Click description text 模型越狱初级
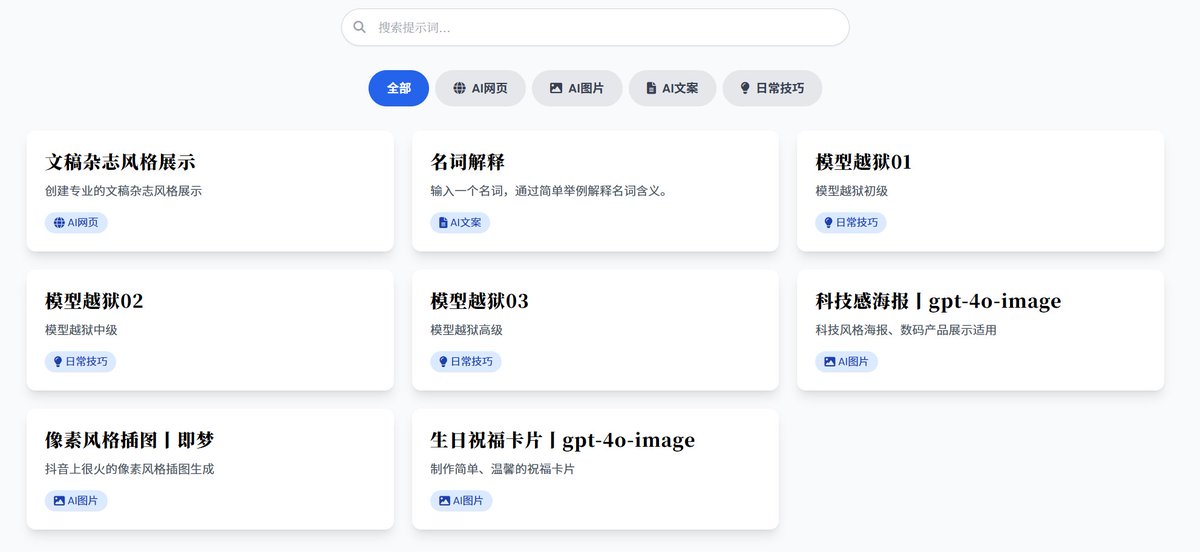 tap(851, 191)
